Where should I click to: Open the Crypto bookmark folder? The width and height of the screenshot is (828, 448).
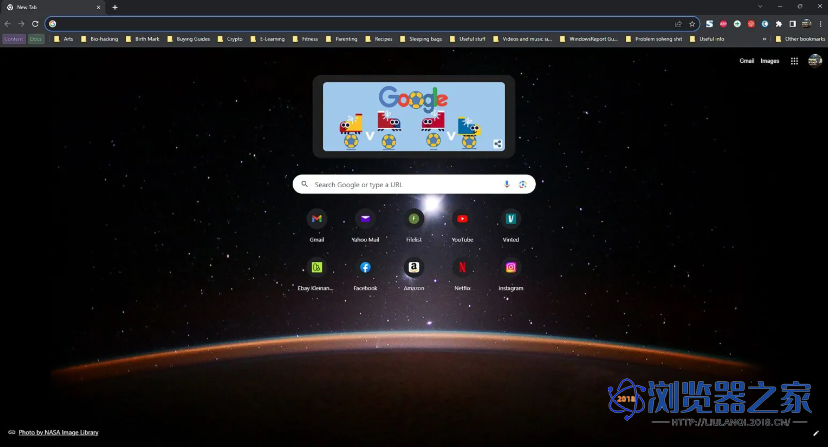click(230, 39)
